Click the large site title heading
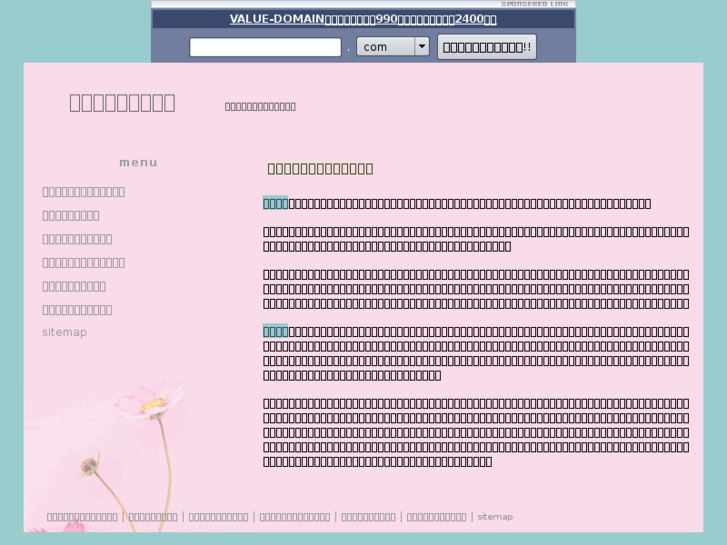Image resolution: width=727 pixels, height=545 pixels. tap(122, 103)
